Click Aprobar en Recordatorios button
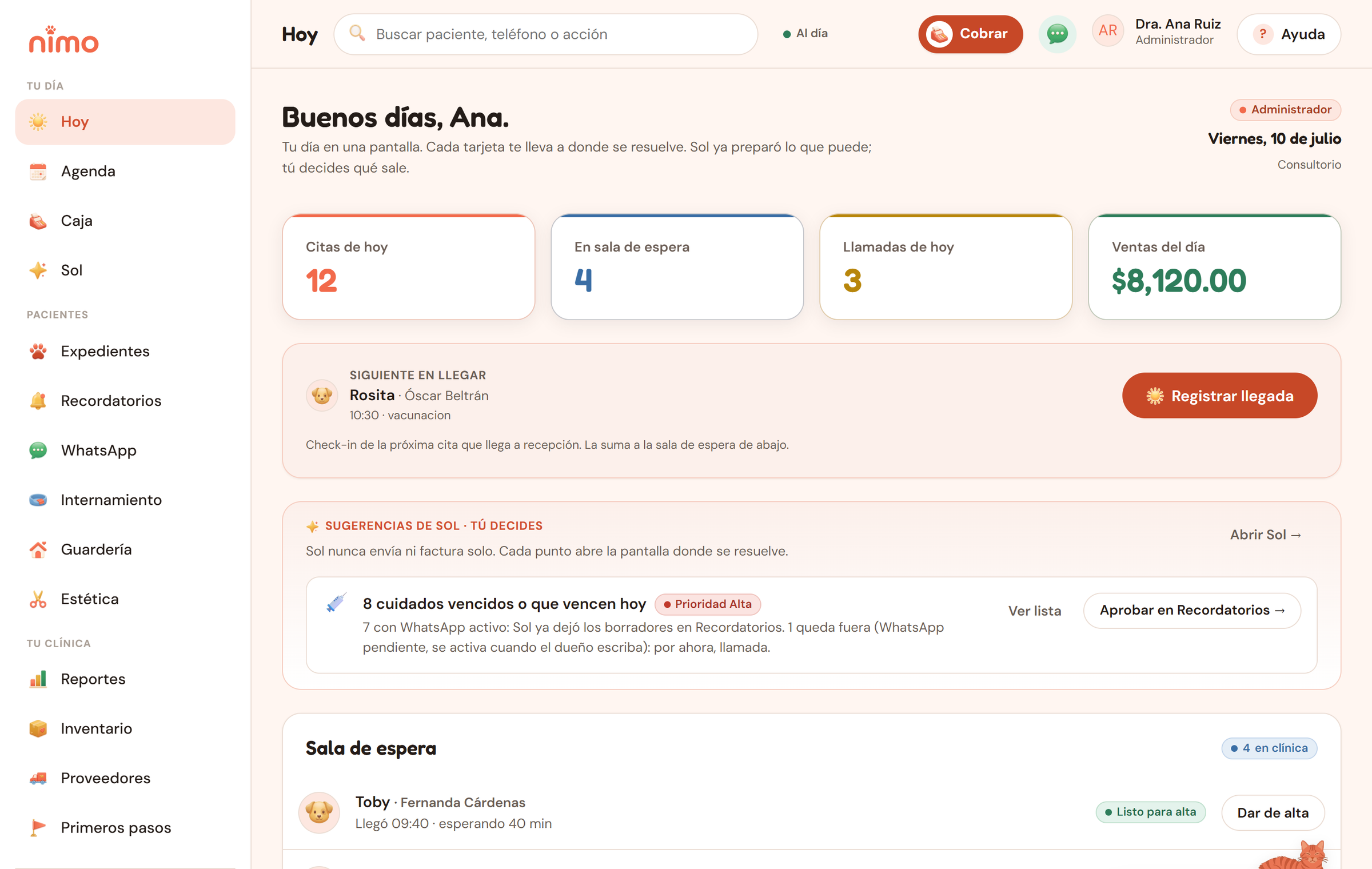The width and height of the screenshot is (1372, 869). coord(1192,611)
